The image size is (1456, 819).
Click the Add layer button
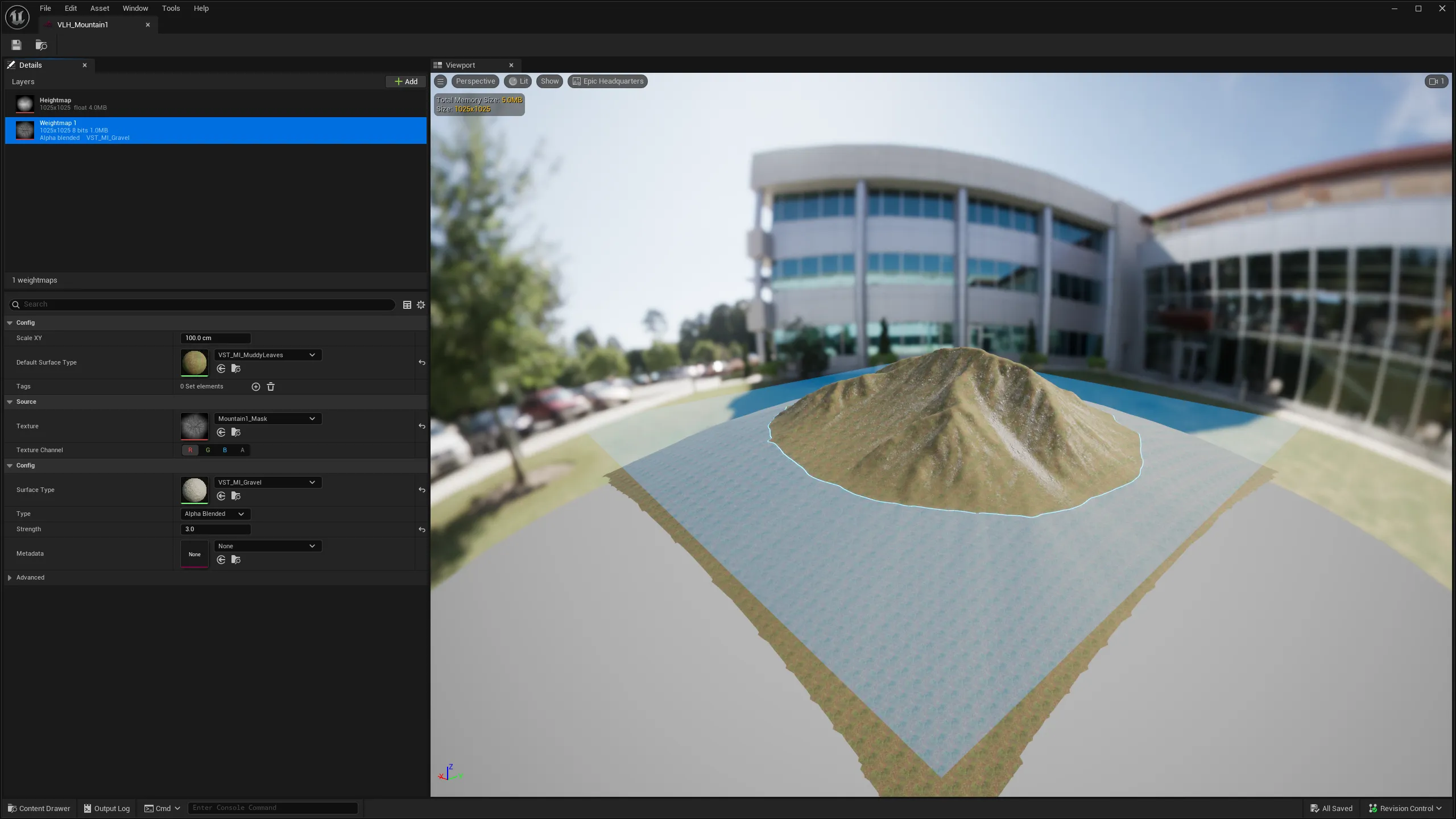(406, 82)
